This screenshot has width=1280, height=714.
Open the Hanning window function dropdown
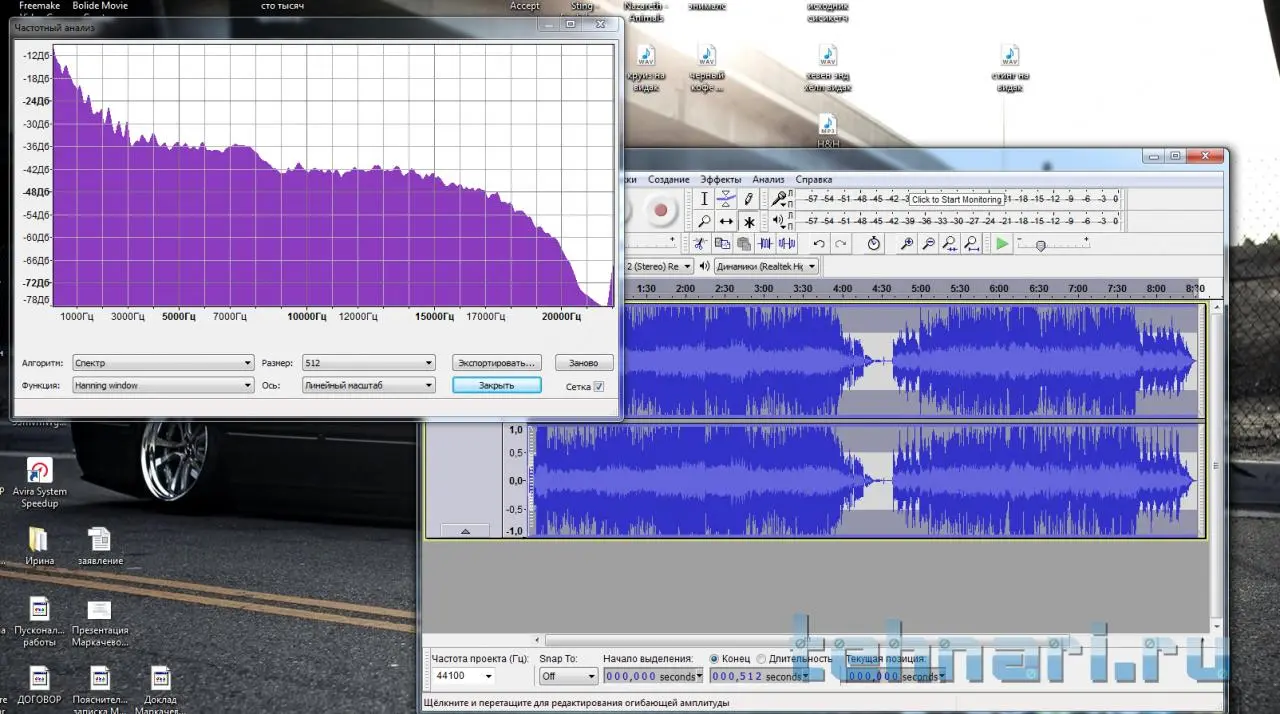[x=162, y=385]
